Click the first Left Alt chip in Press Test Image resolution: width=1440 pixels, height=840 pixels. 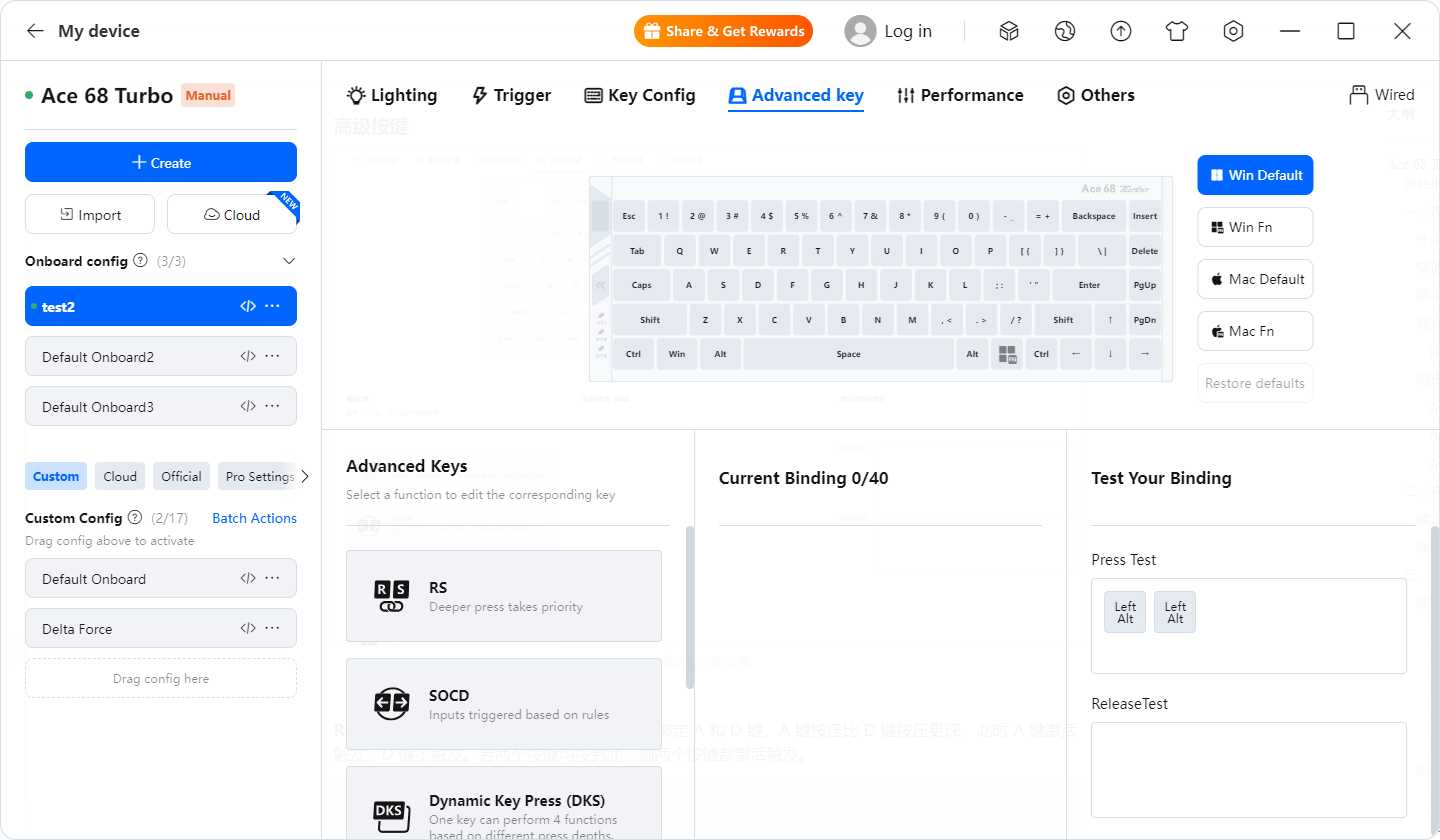[x=1125, y=612]
